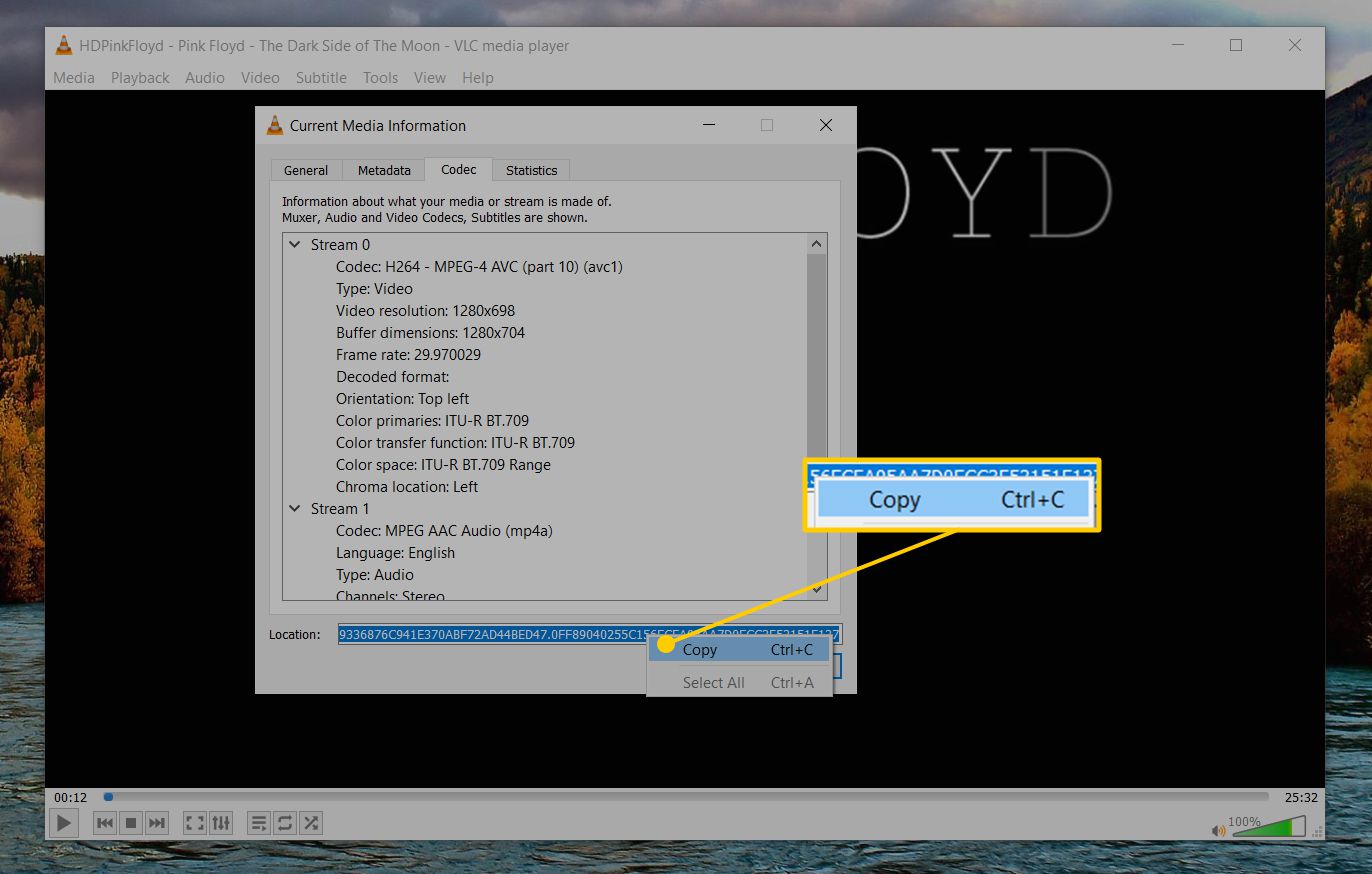Open the Playback menu

[x=140, y=77]
